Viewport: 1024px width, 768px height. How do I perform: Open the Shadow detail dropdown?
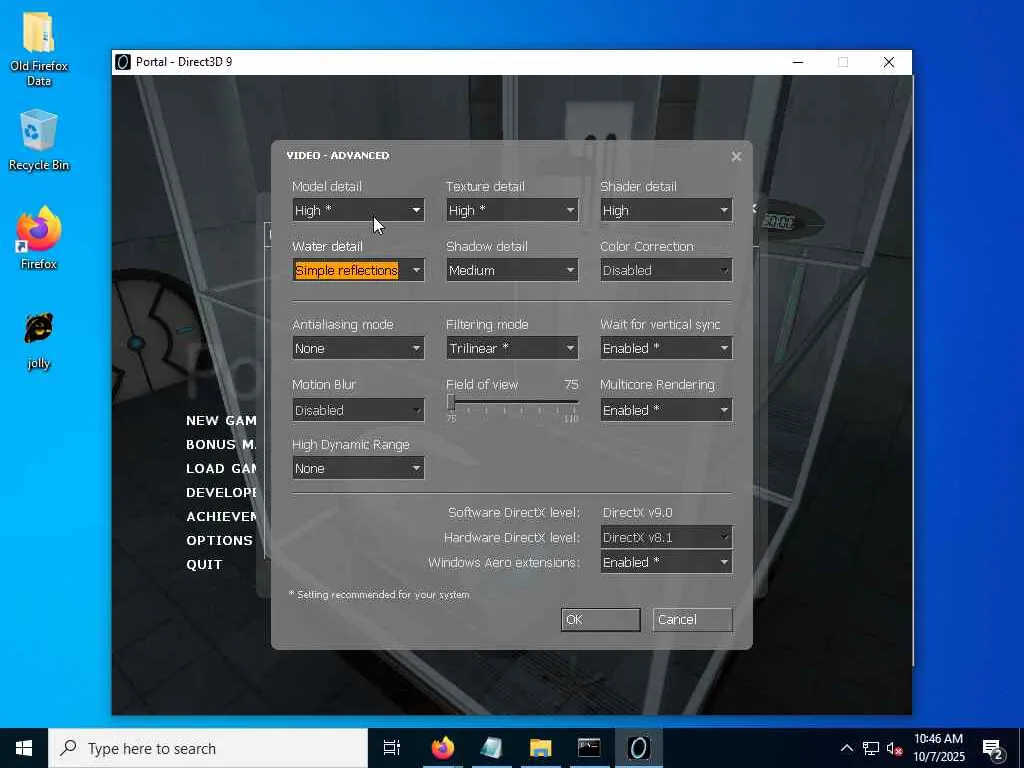pyautogui.click(x=512, y=270)
